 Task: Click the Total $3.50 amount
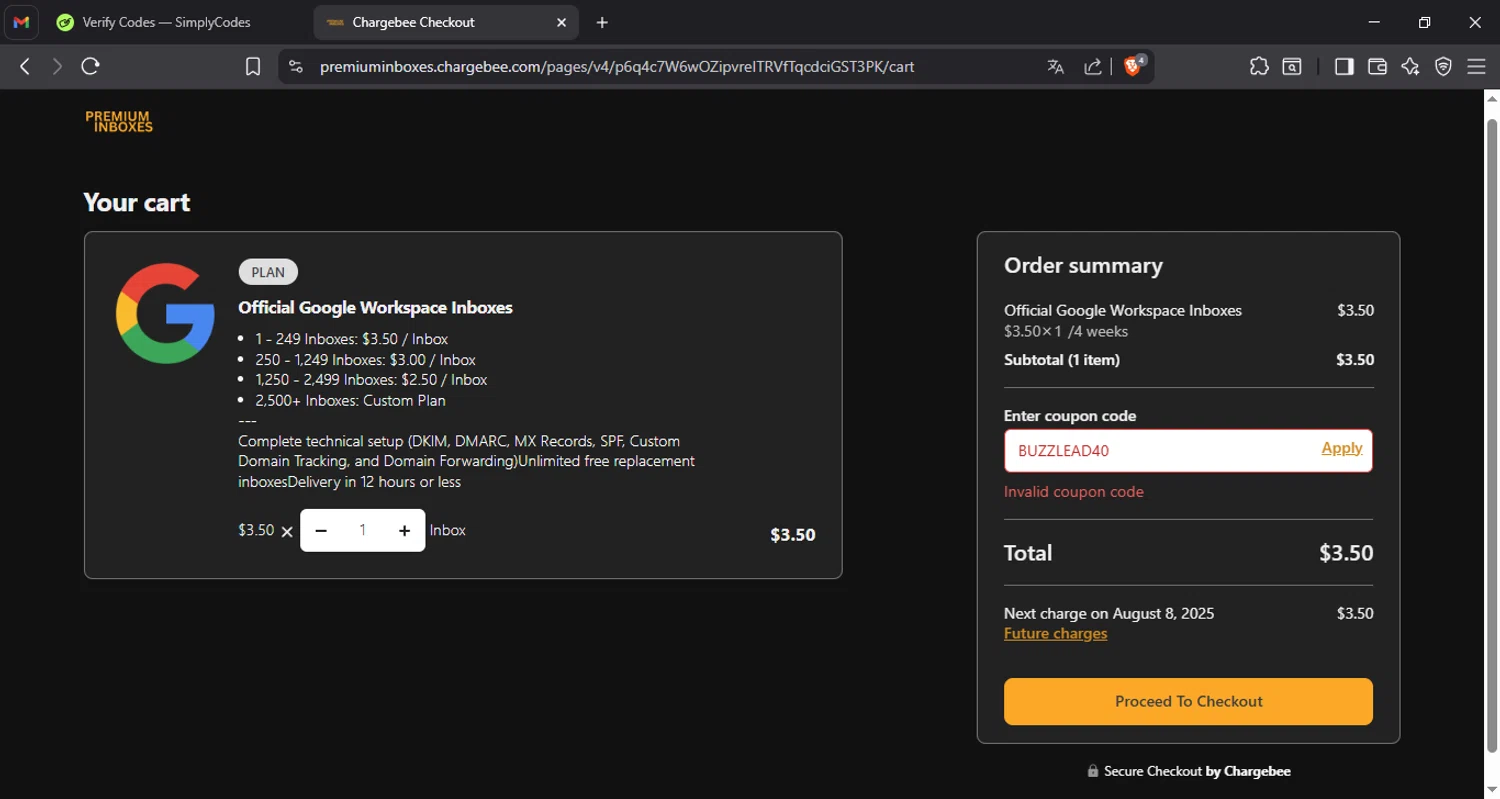[x=1346, y=553]
